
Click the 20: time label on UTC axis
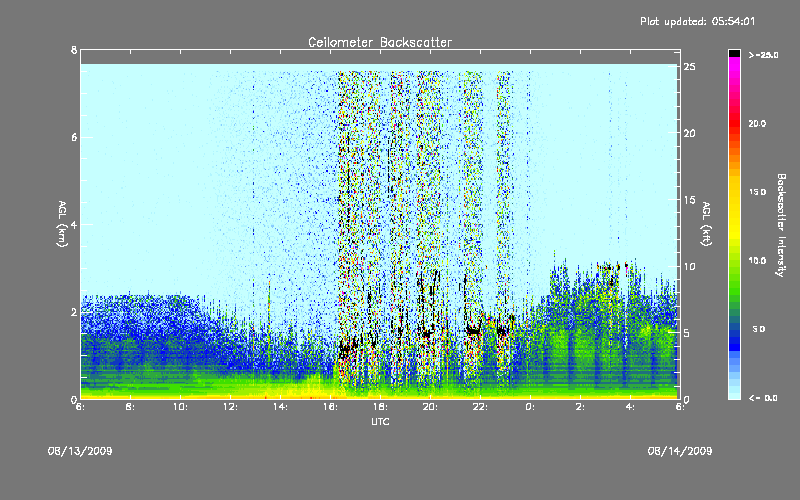click(431, 407)
